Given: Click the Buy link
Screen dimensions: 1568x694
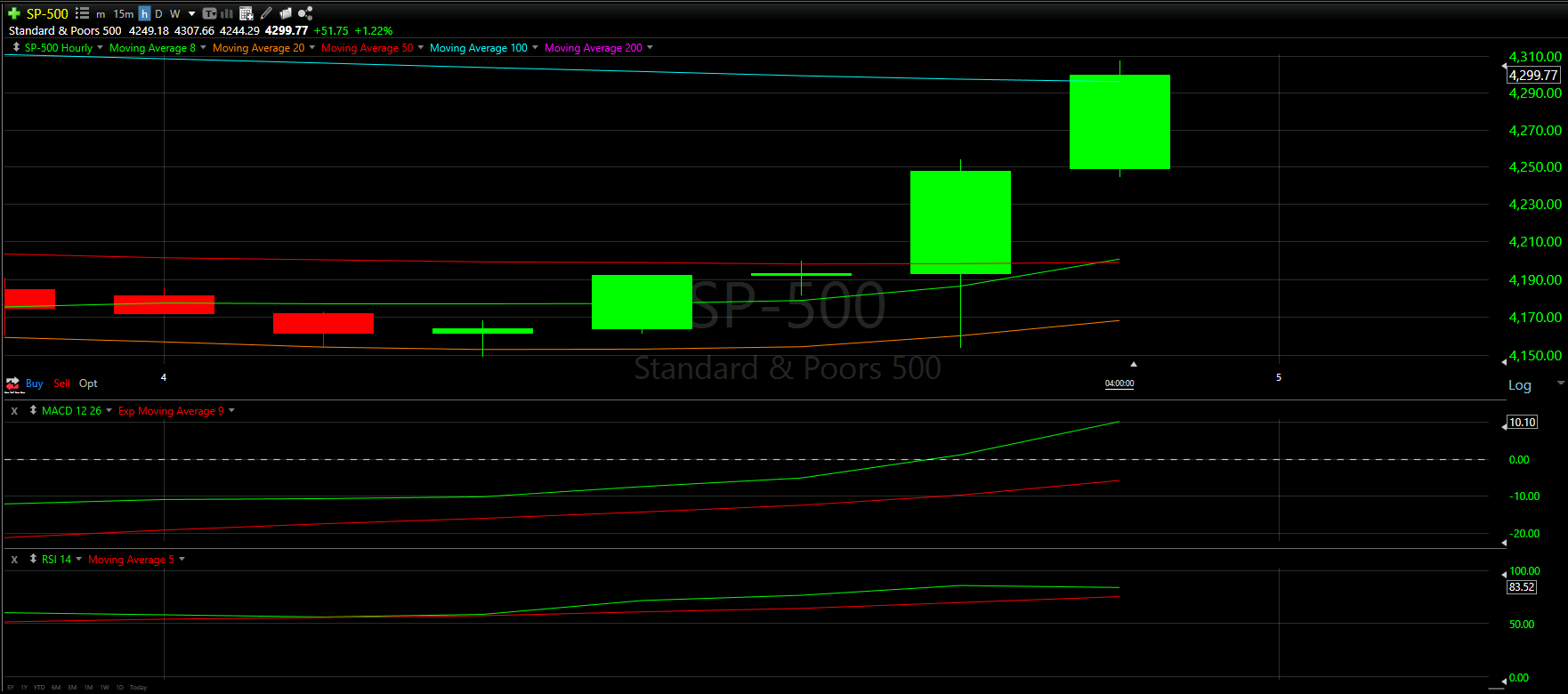Looking at the screenshot, I should click(34, 383).
